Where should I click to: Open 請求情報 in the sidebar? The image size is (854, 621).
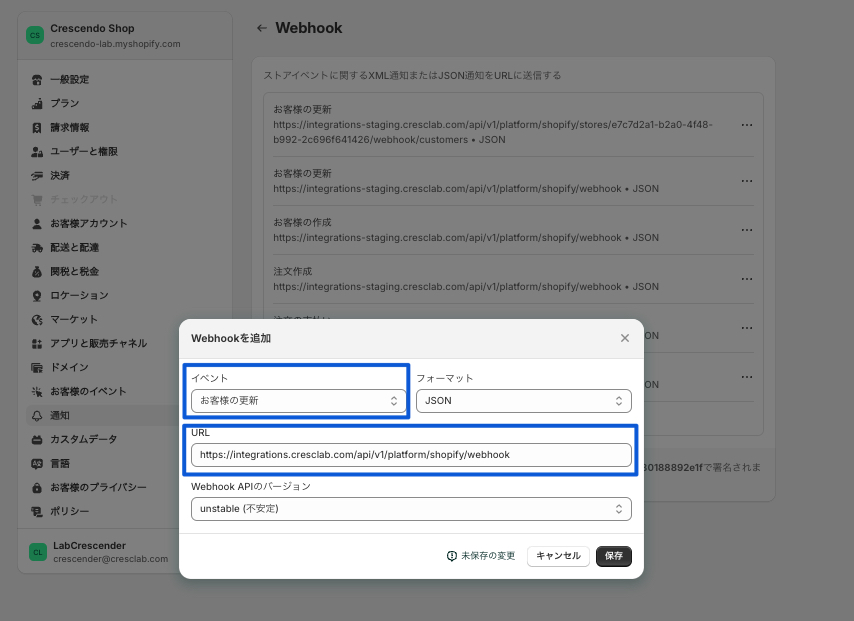(69, 127)
